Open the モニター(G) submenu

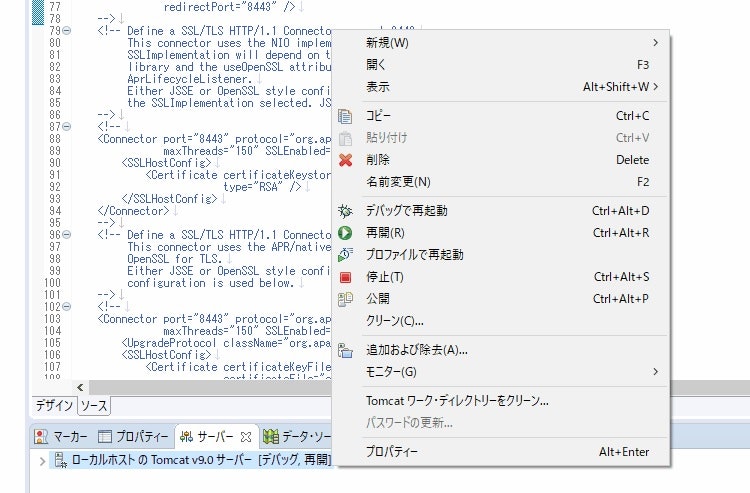(x=502, y=372)
